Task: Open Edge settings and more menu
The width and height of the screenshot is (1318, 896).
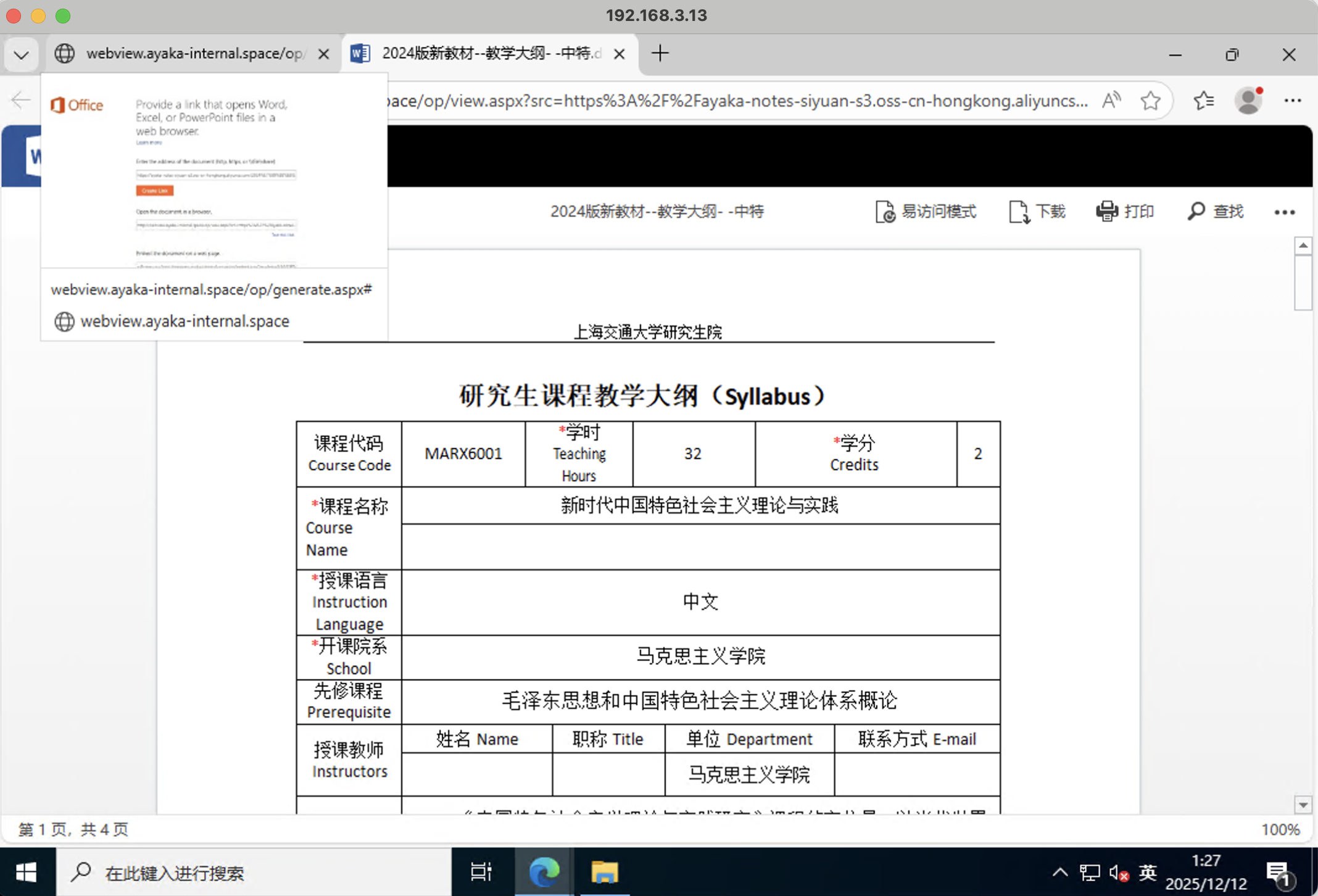Action: click(1292, 101)
